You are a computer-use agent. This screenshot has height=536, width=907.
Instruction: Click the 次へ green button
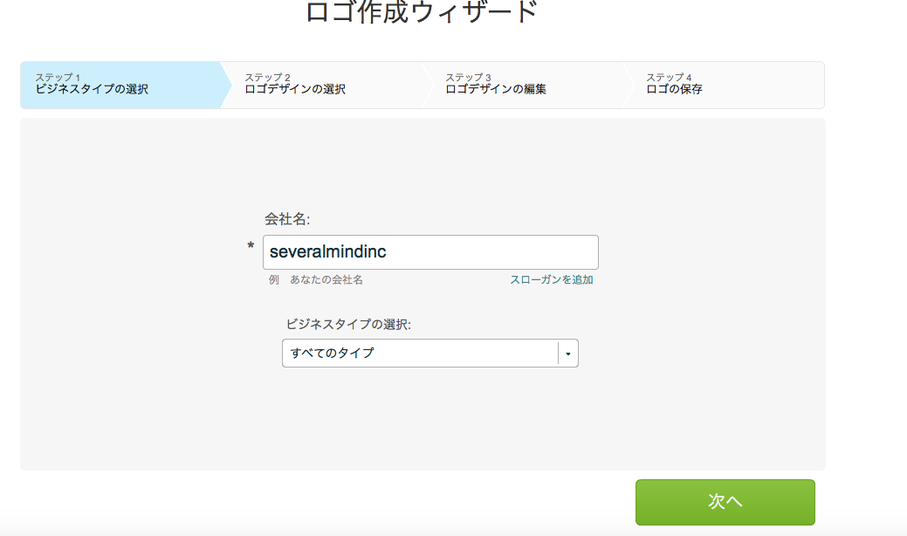725,502
